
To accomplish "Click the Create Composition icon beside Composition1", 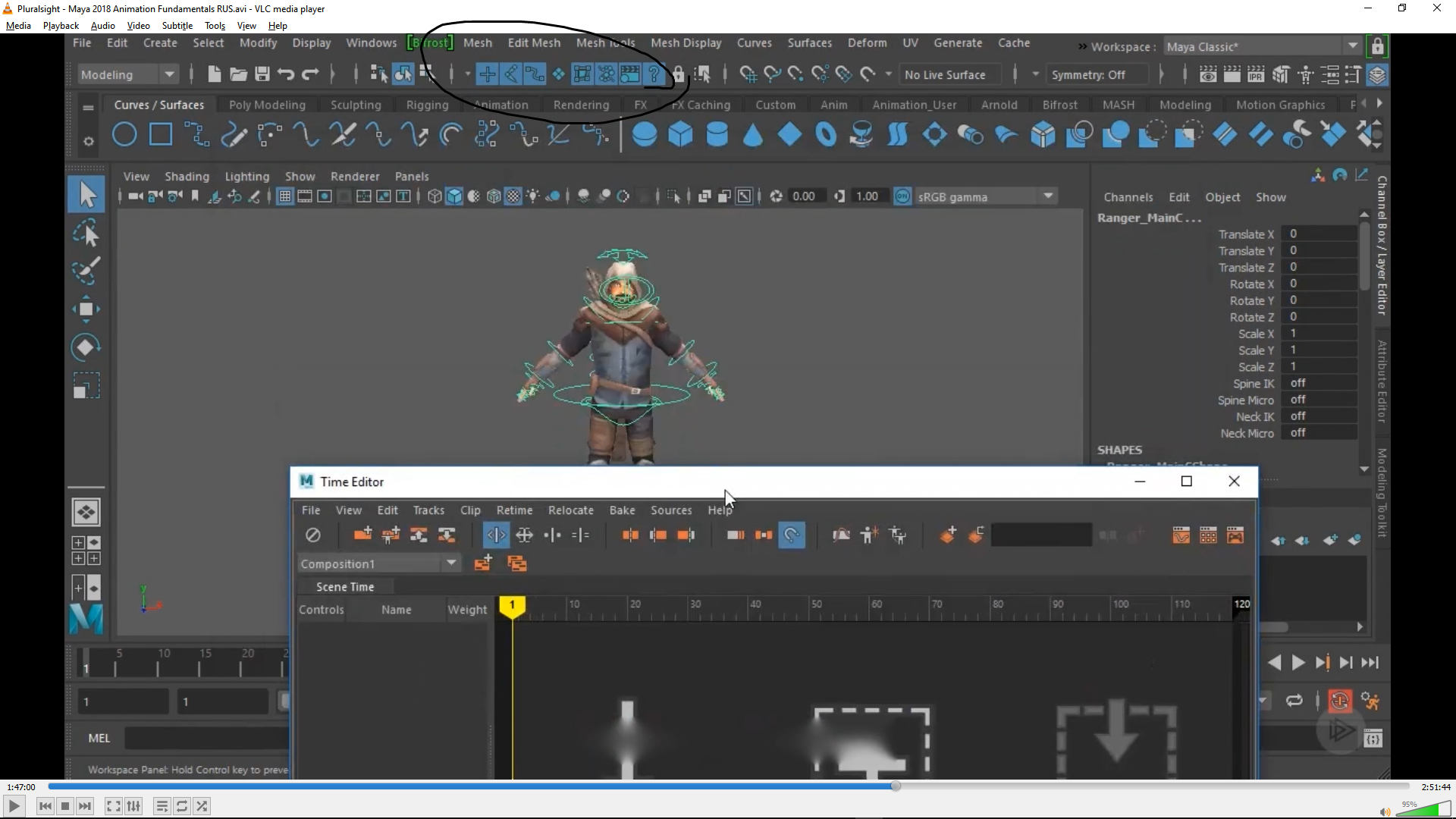I will tap(483, 563).
